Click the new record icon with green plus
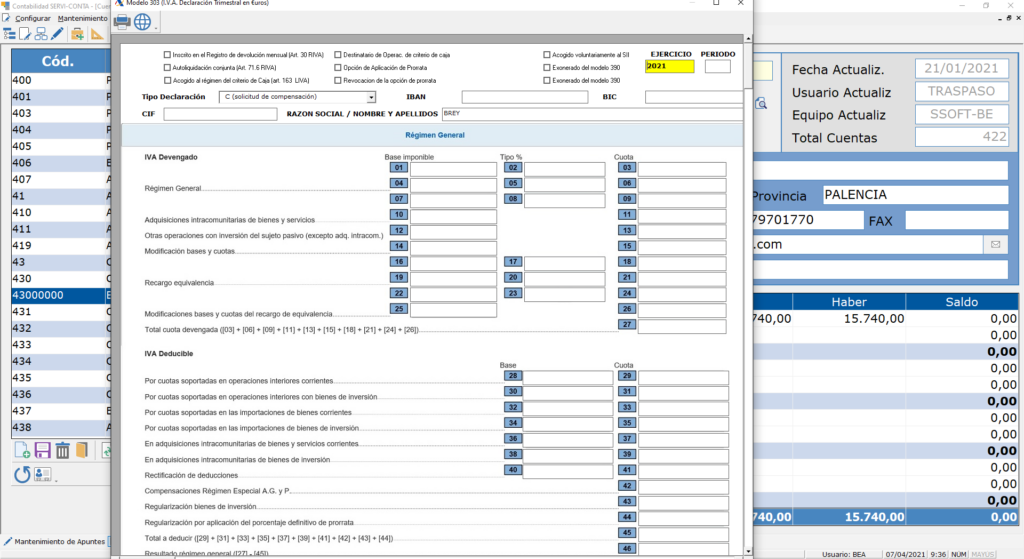Viewport: 1024px width, 559px height. pyautogui.click(x=21, y=451)
